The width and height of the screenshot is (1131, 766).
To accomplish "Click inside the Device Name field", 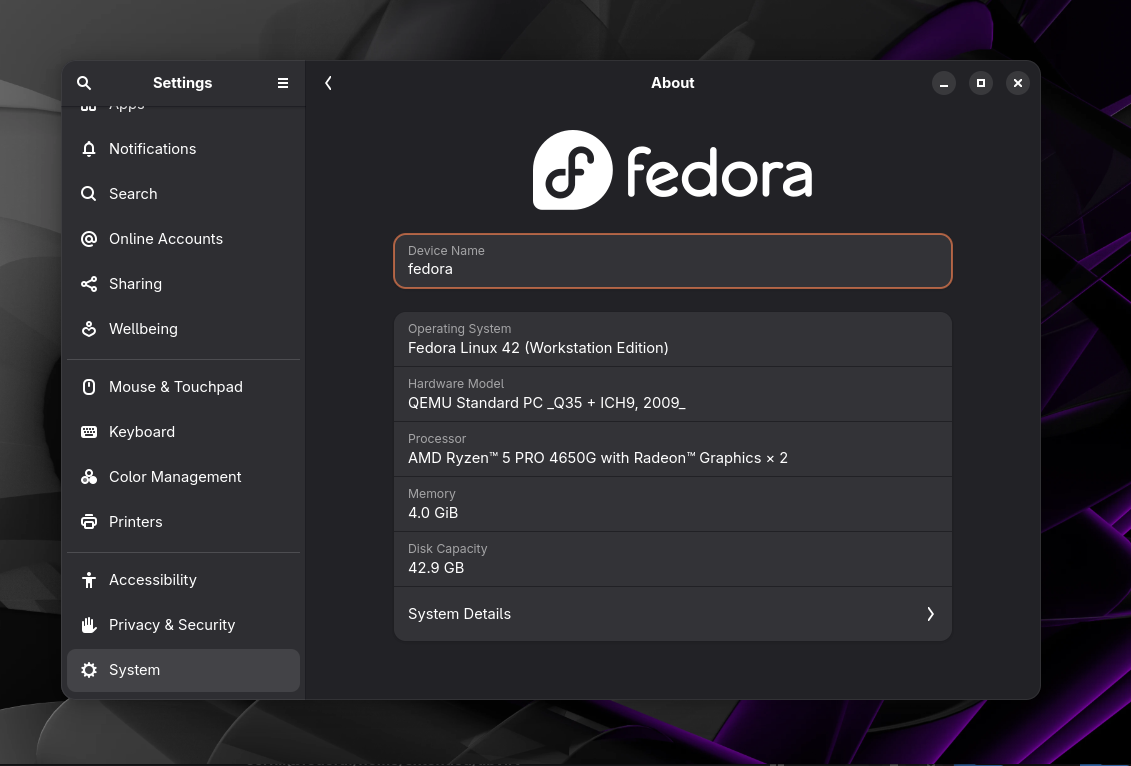I will 672,268.
